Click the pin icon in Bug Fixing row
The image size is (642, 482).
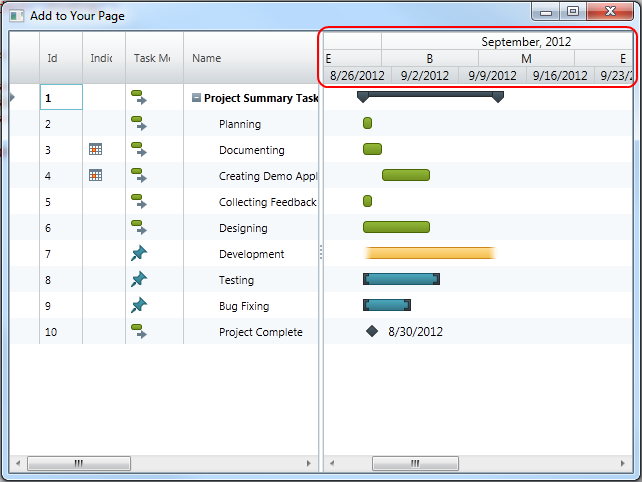click(139, 306)
